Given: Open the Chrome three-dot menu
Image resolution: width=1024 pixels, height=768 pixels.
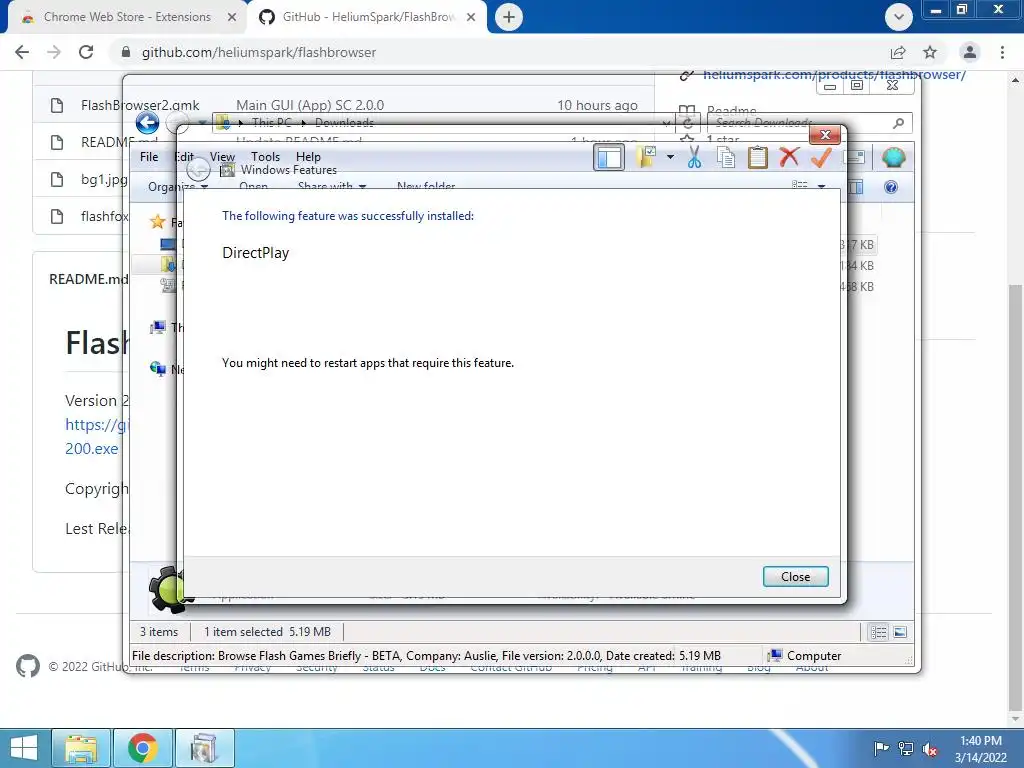Looking at the screenshot, I should [1002, 52].
